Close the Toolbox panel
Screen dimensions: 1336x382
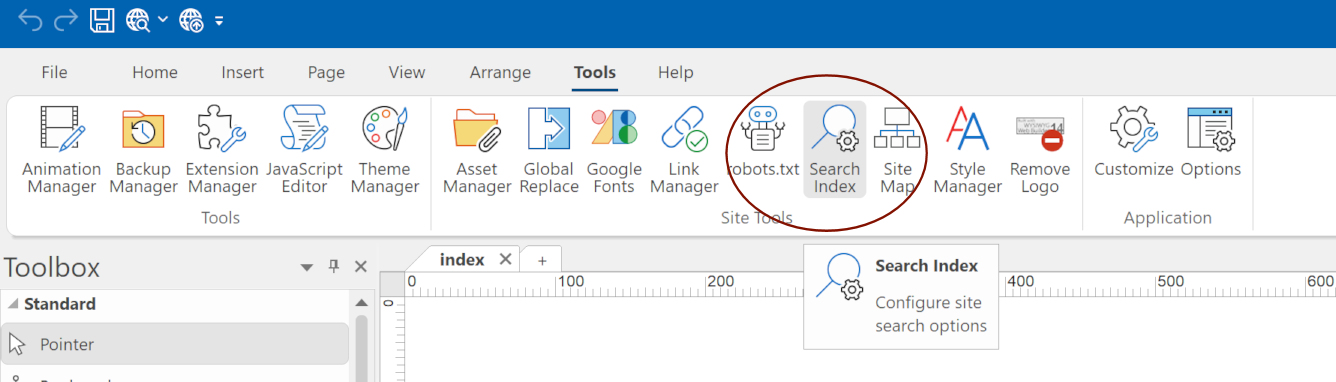(x=361, y=267)
